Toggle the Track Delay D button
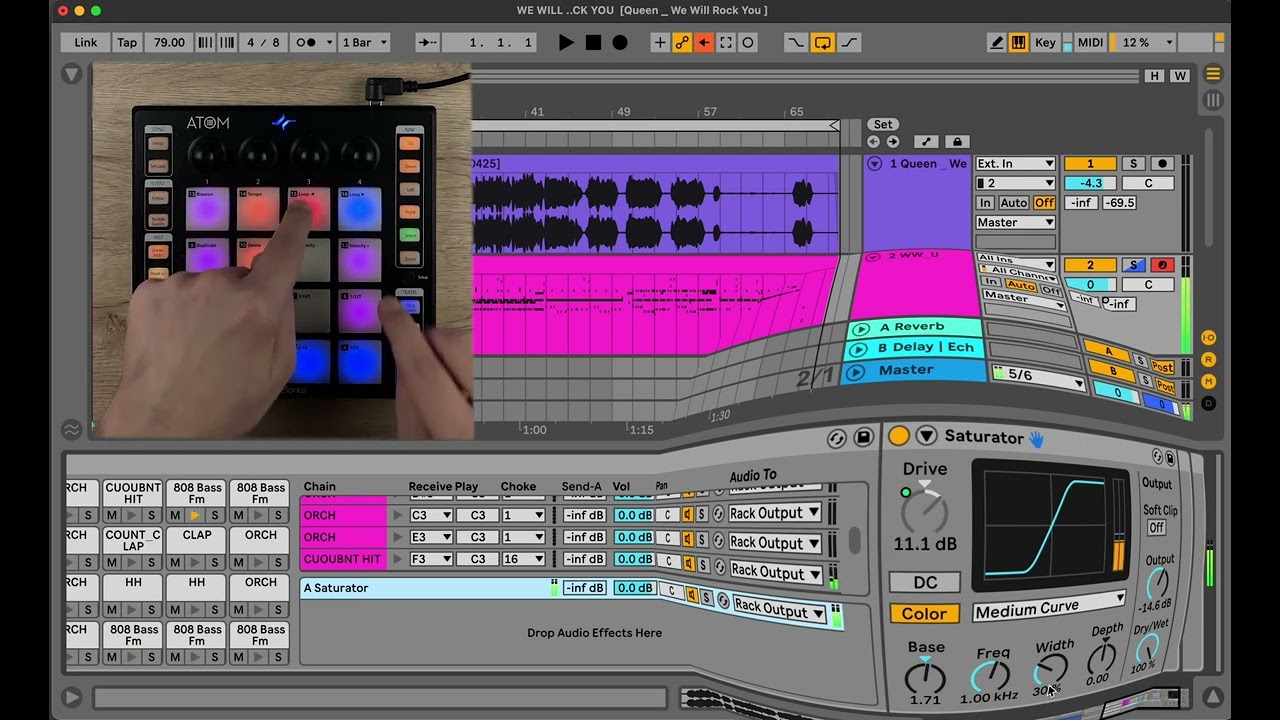Viewport: 1280px width, 720px height. tap(1208, 403)
